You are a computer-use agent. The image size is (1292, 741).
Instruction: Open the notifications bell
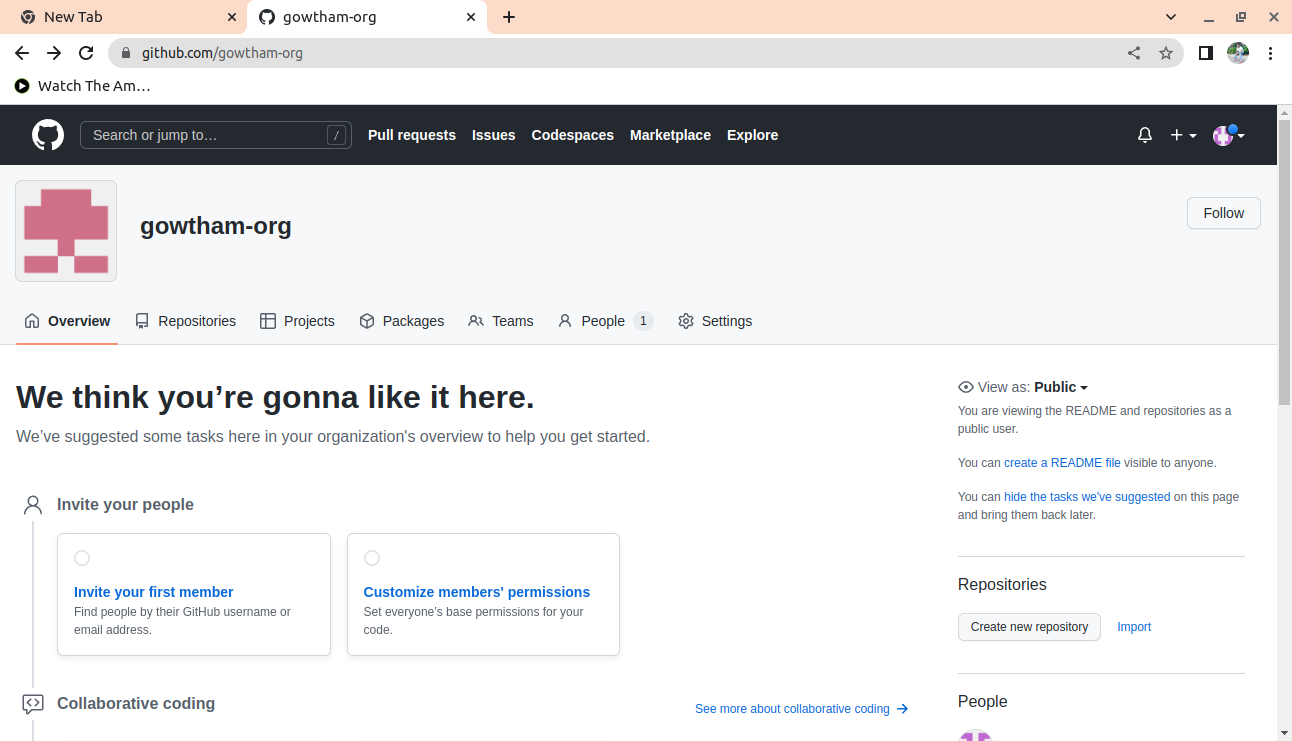[x=1145, y=135]
